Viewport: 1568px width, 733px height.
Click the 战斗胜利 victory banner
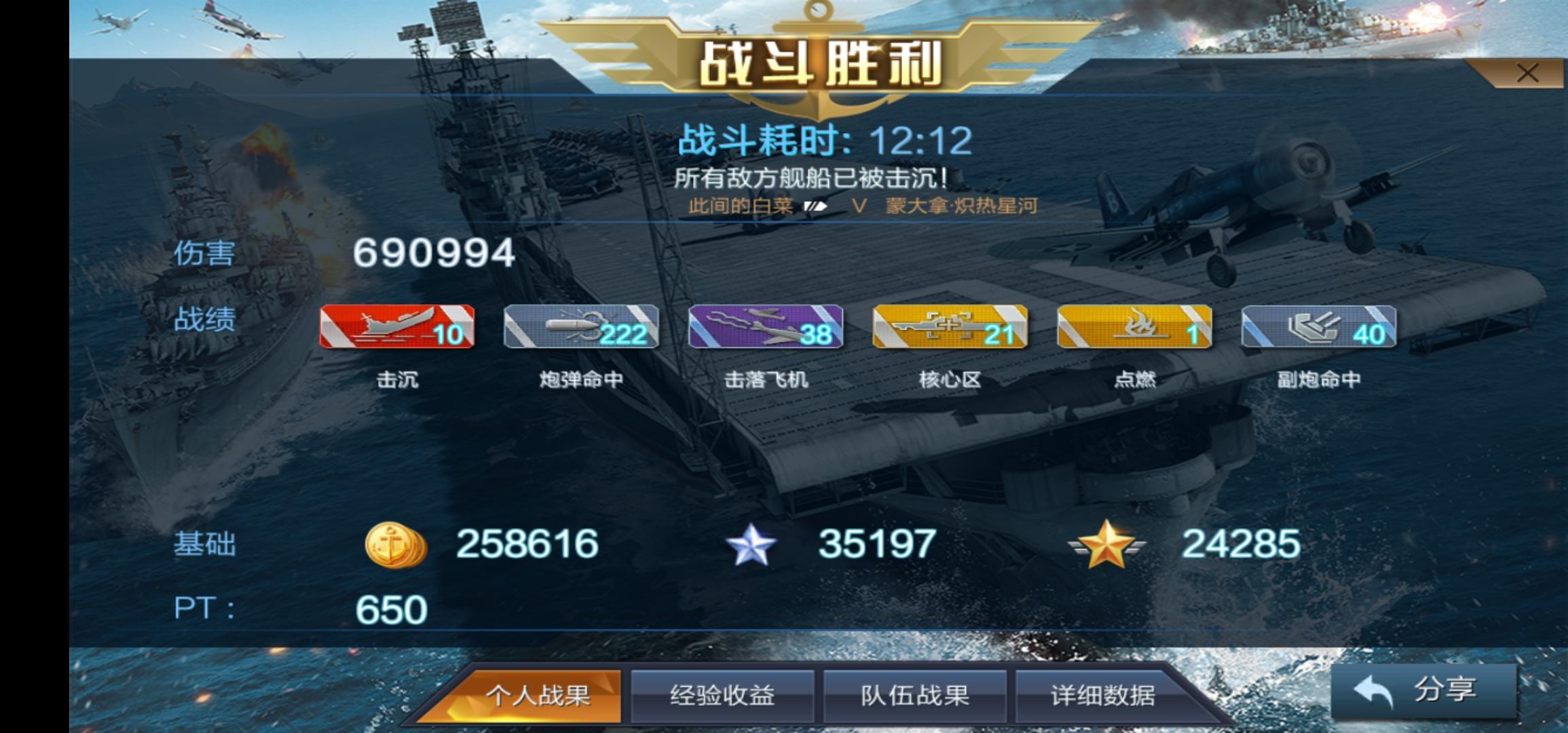[820, 63]
